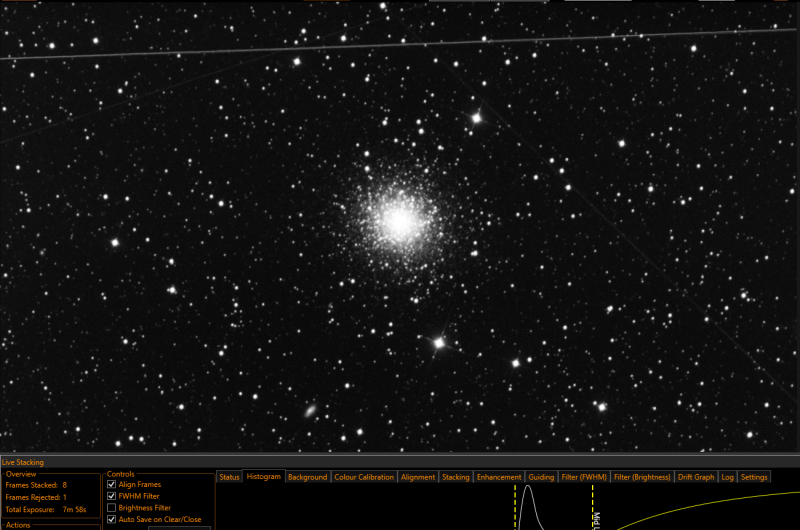Screen dimensions: 800x530
Task: Click the globular cluster core in the preview
Action: pos(400,222)
